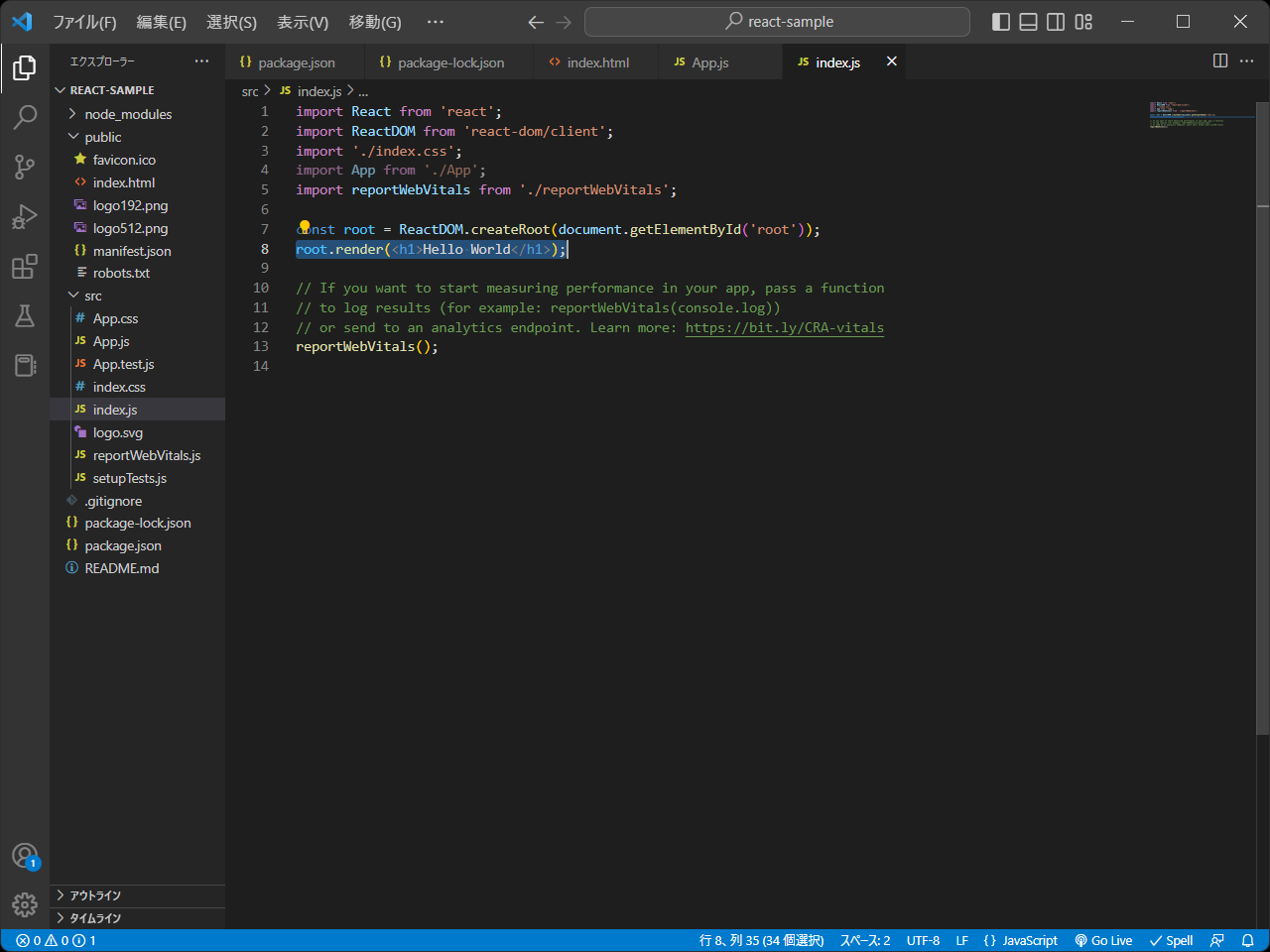Open the Testing flask icon
Viewport: 1270px width, 952px height.
(x=25, y=315)
